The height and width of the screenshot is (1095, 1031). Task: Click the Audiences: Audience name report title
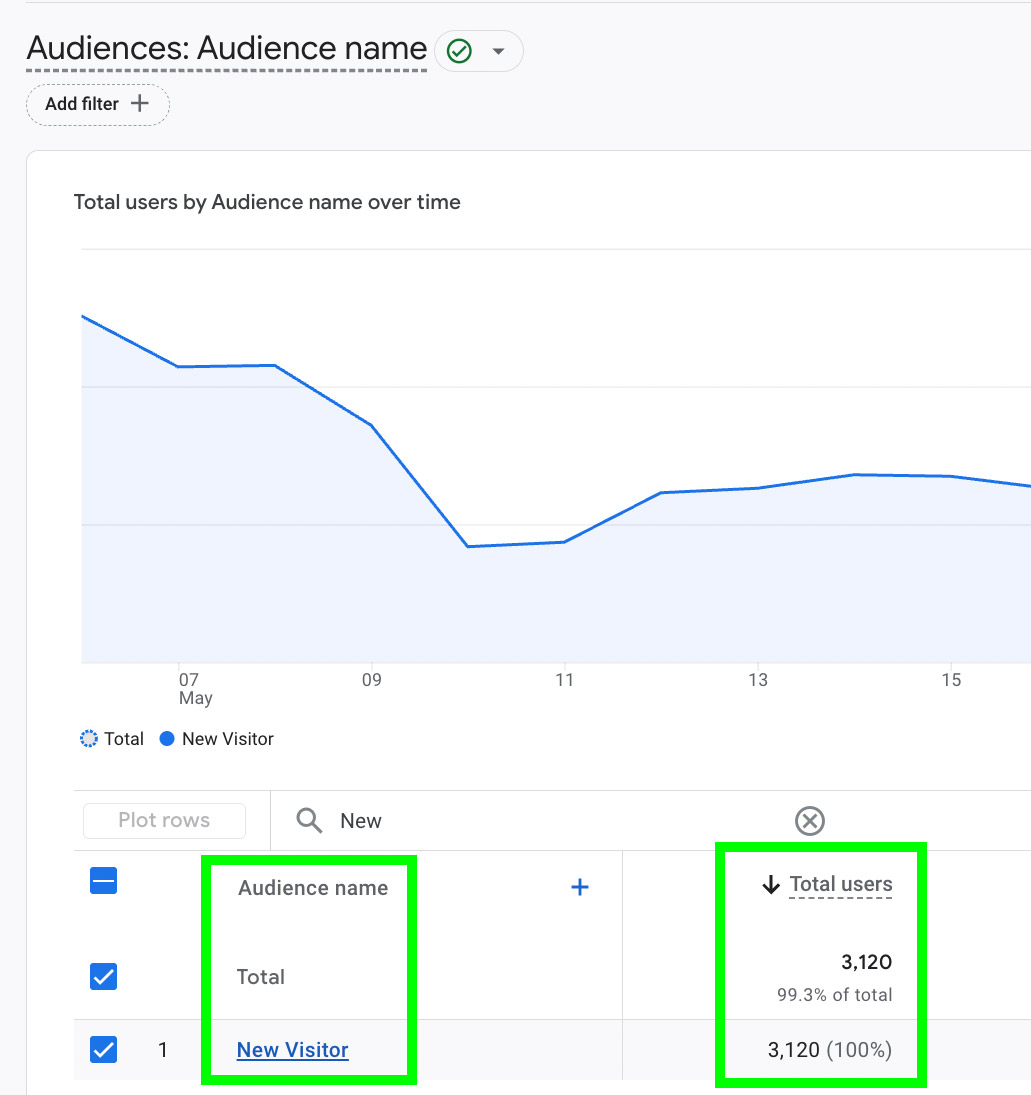pyautogui.click(x=226, y=49)
